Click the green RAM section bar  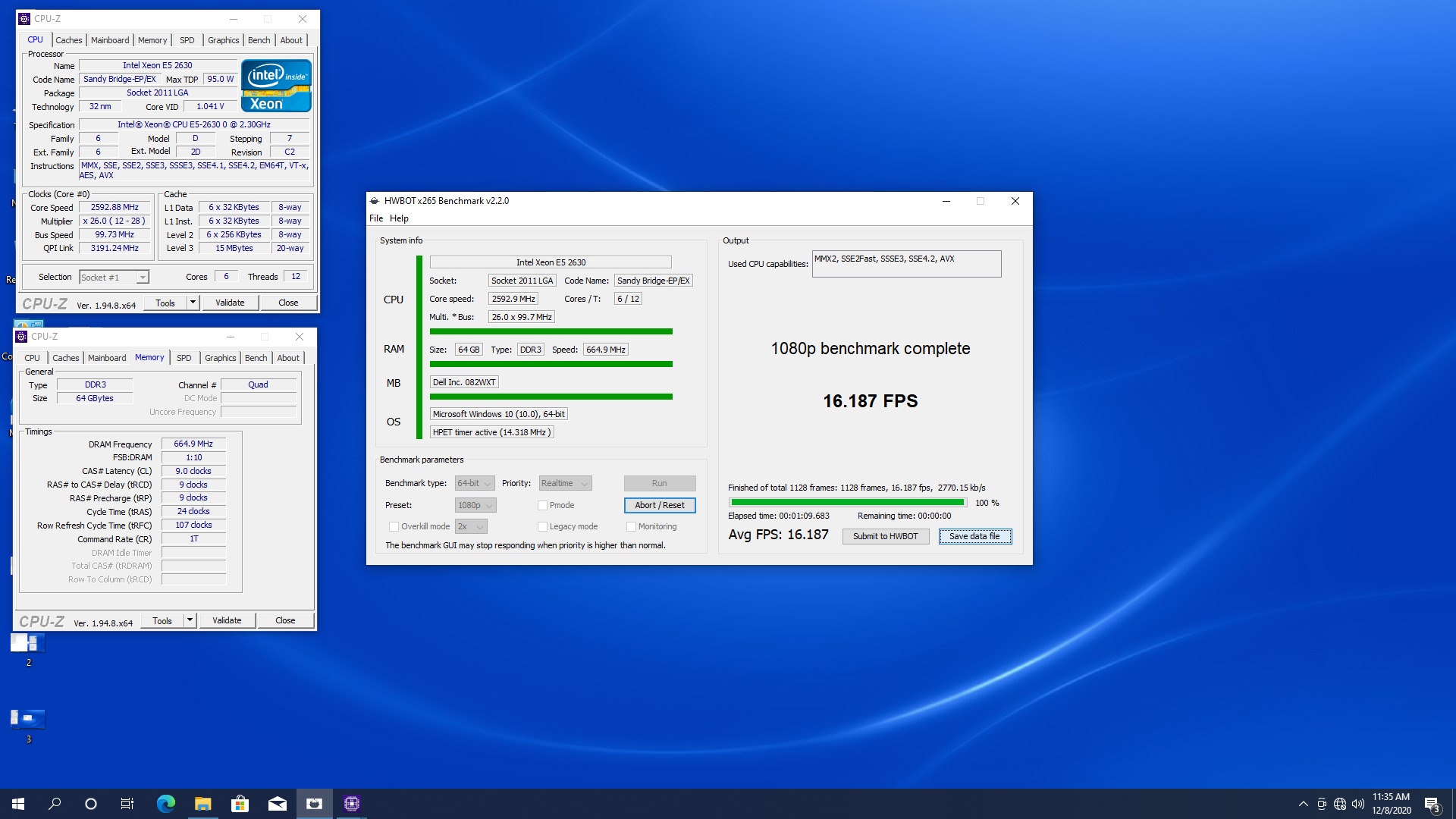point(551,364)
